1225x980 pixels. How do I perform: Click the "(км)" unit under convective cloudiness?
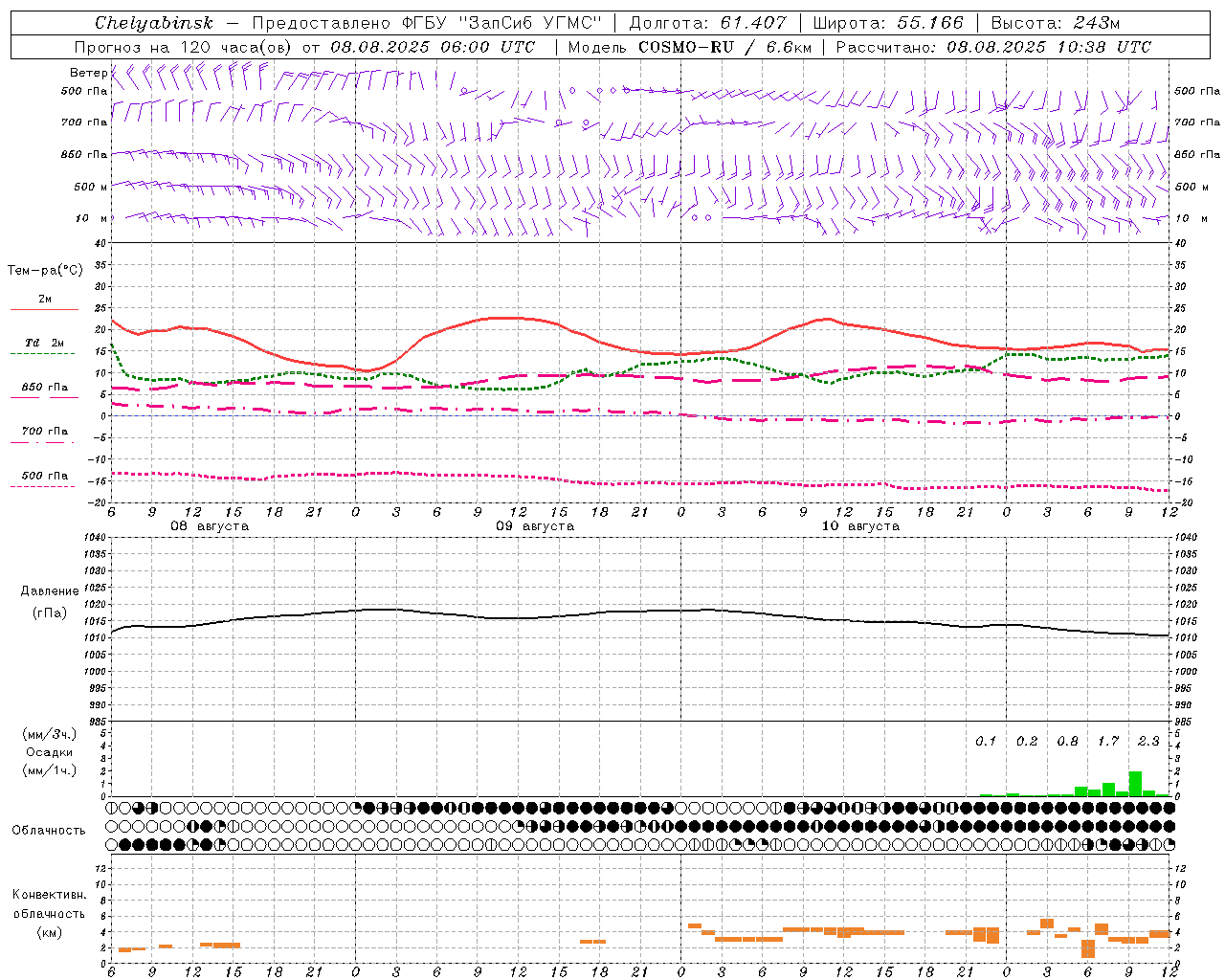point(49,932)
